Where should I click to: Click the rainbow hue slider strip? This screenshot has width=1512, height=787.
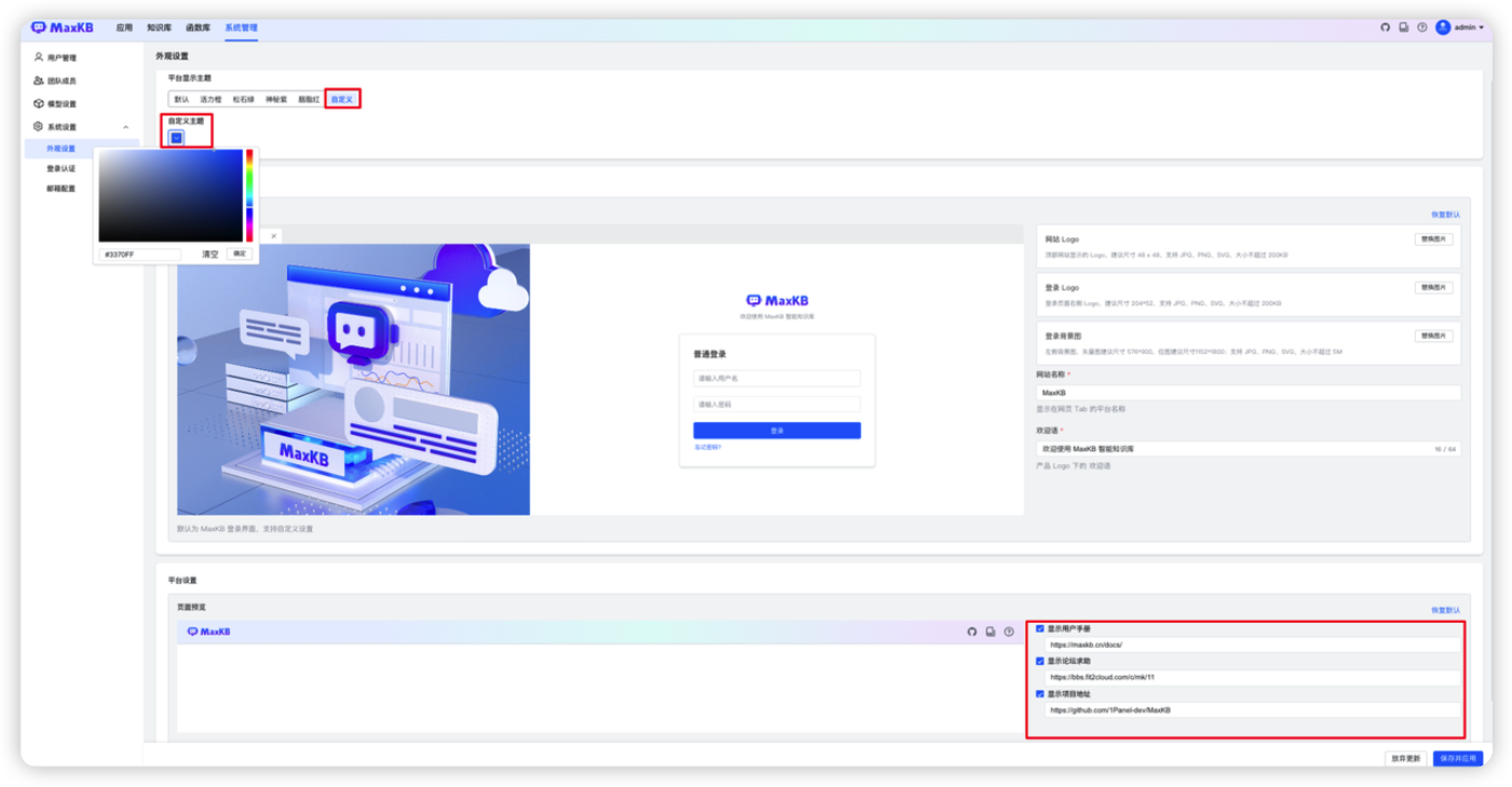point(249,195)
